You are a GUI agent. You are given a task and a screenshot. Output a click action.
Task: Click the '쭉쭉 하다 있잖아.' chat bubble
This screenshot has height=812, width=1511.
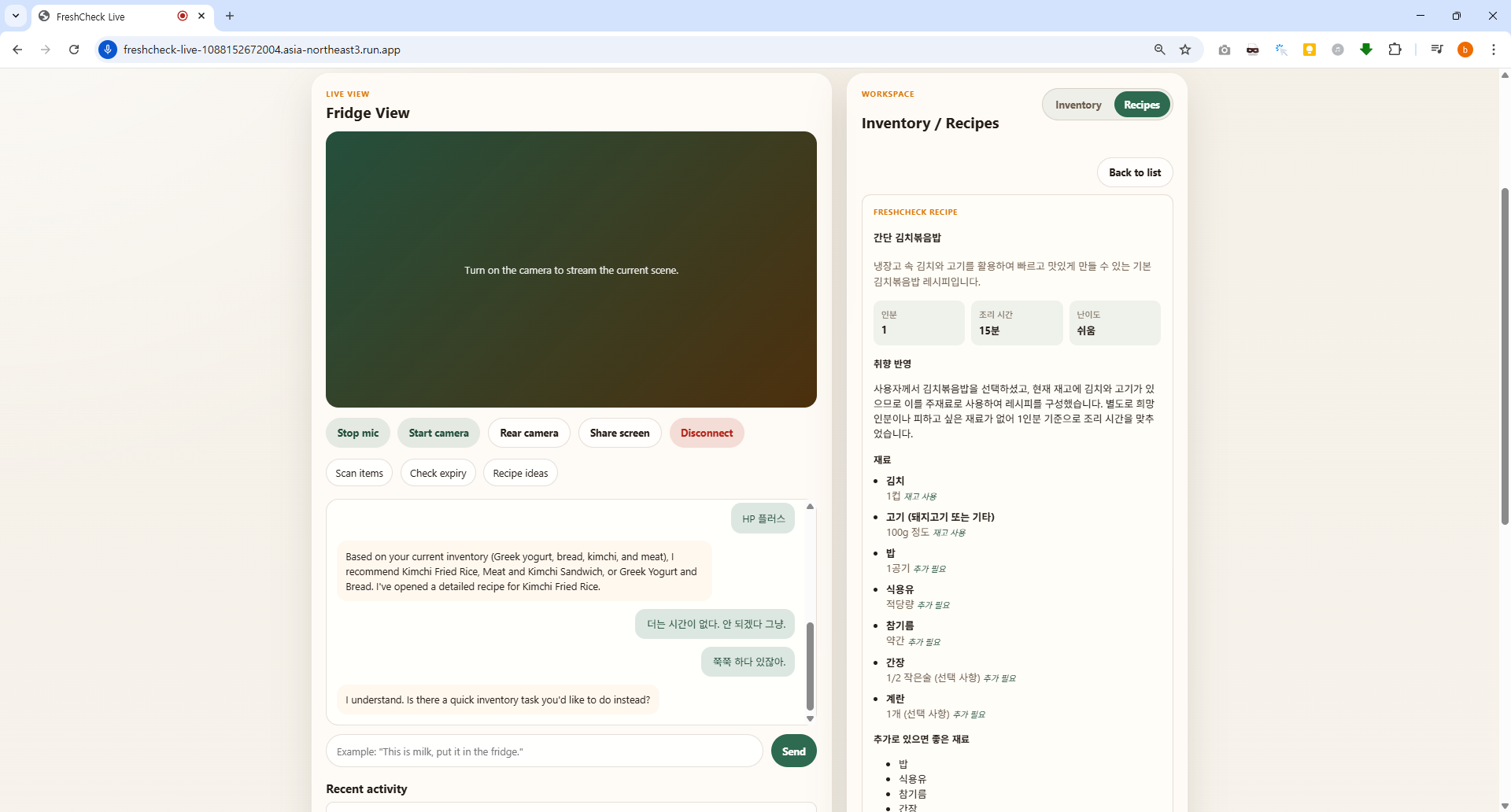click(x=748, y=662)
